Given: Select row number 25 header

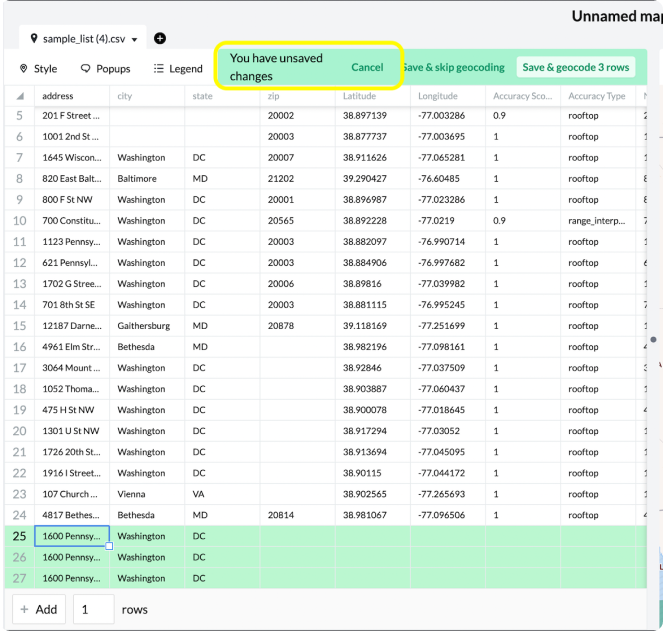Looking at the screenshot, I should click(x=19, y=536).
